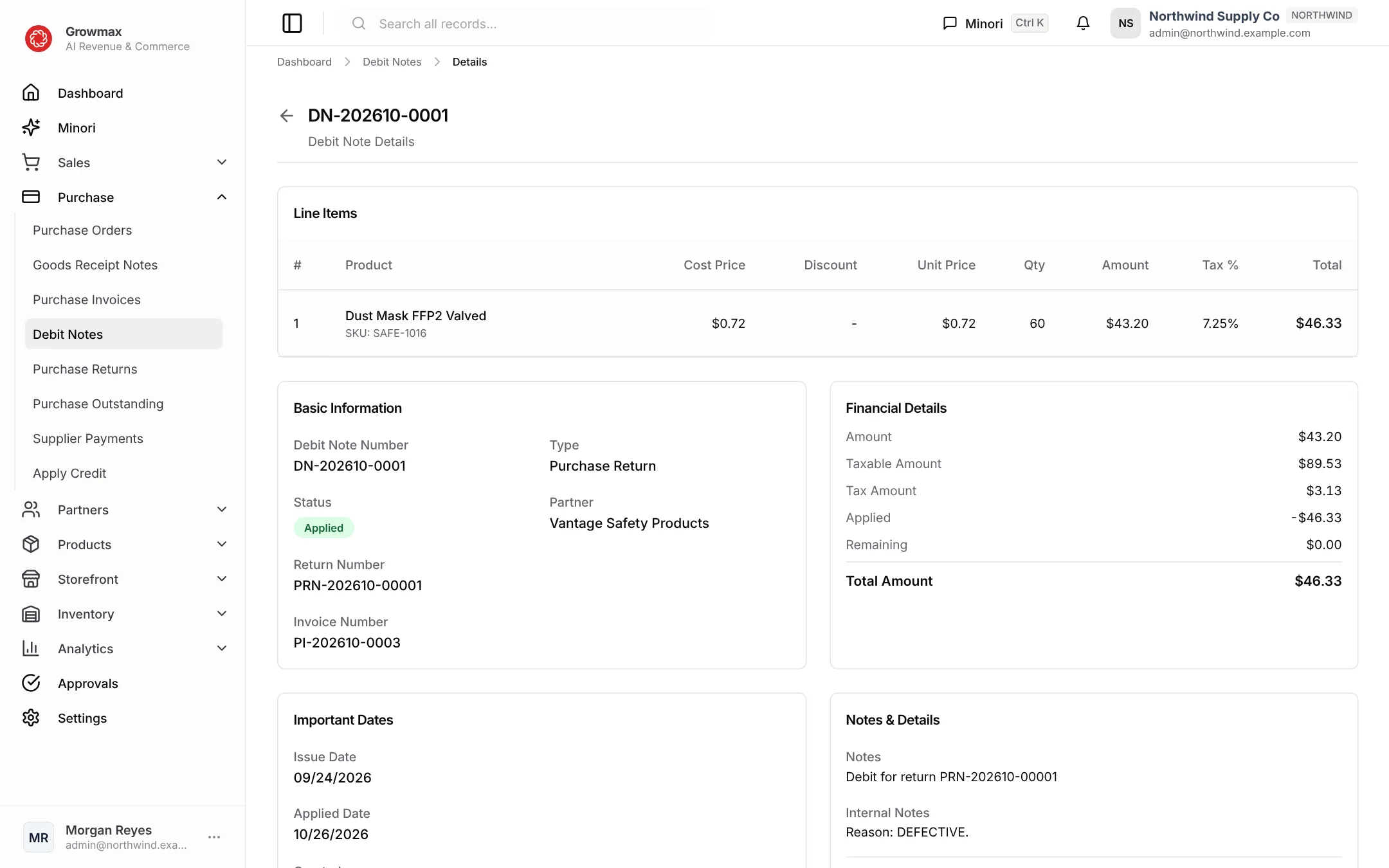The height and width of the screenshot is (868, 1389).
Task: Click the Analytics bar chart icon
Action: (31, 649)
